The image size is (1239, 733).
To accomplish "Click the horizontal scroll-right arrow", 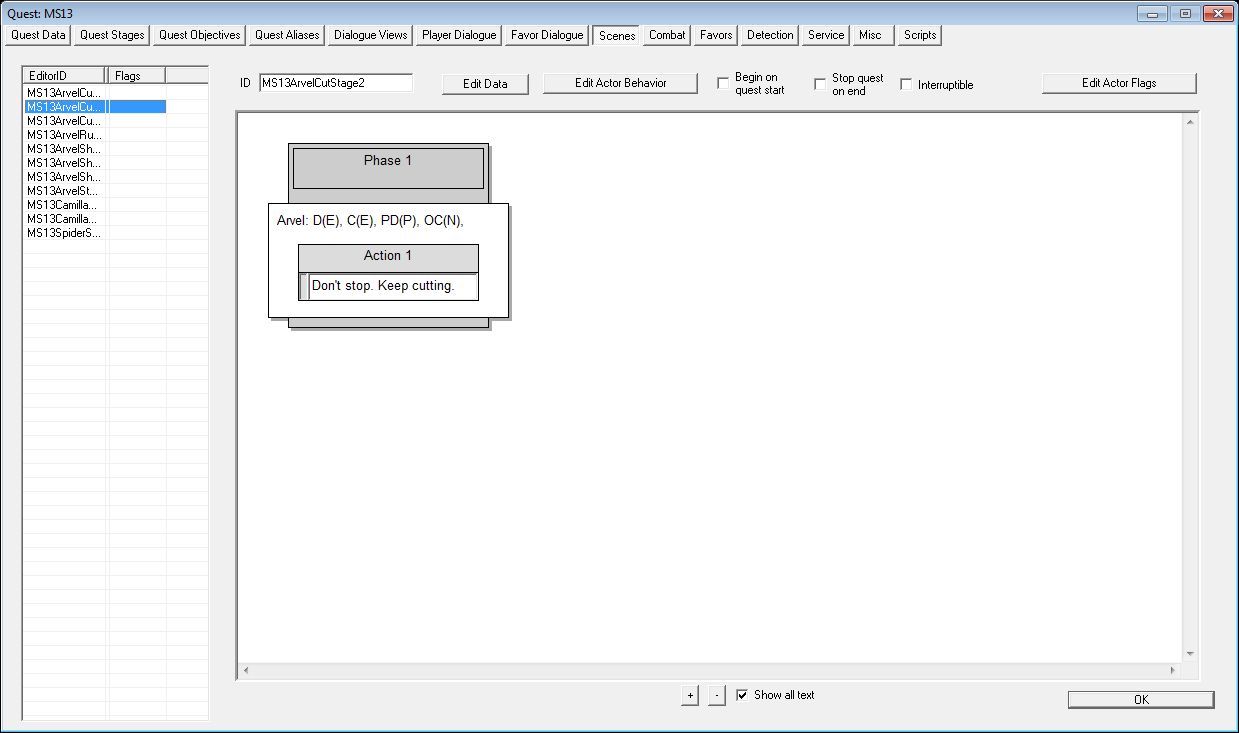I will coord(1174,670).
